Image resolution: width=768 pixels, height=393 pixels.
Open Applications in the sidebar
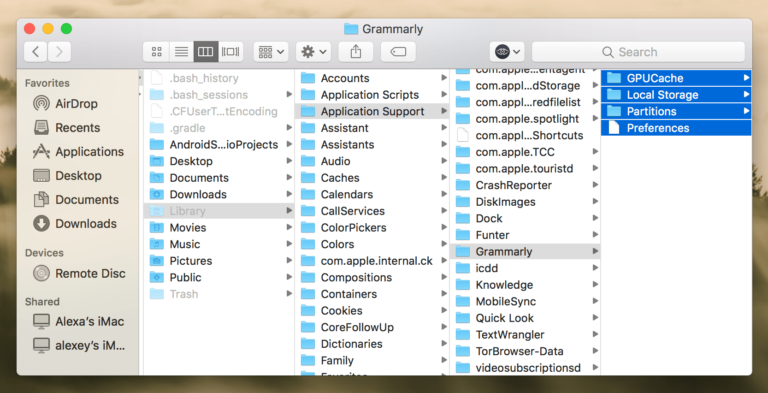(89, 152)
